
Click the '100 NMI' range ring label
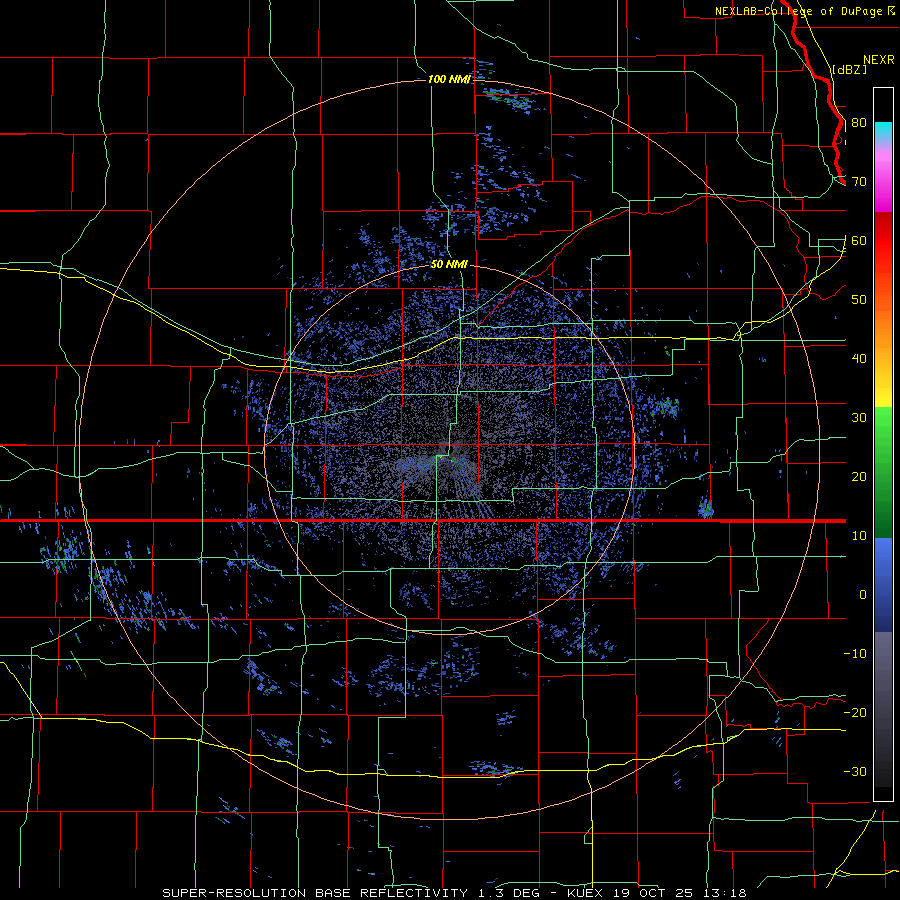pos(449,79)
